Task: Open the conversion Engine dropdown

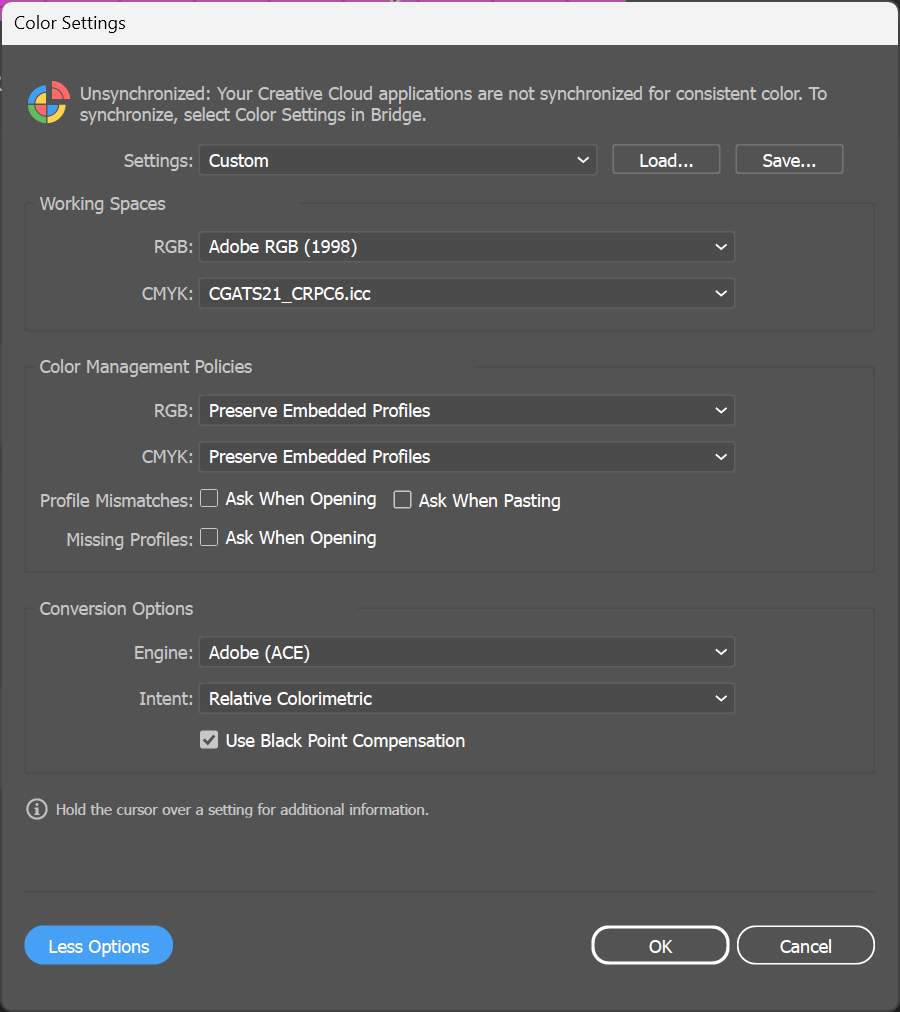Action: [466, 651]
